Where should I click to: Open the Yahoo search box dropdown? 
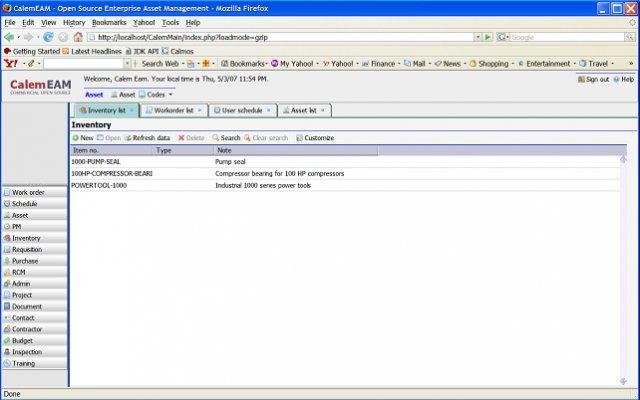point(127,64)
